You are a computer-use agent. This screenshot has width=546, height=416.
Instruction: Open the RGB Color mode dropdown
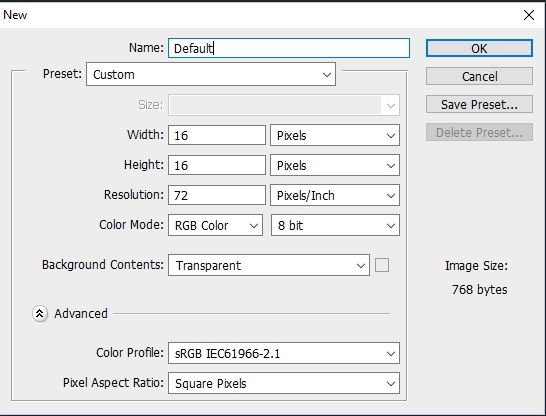point(215,225)
